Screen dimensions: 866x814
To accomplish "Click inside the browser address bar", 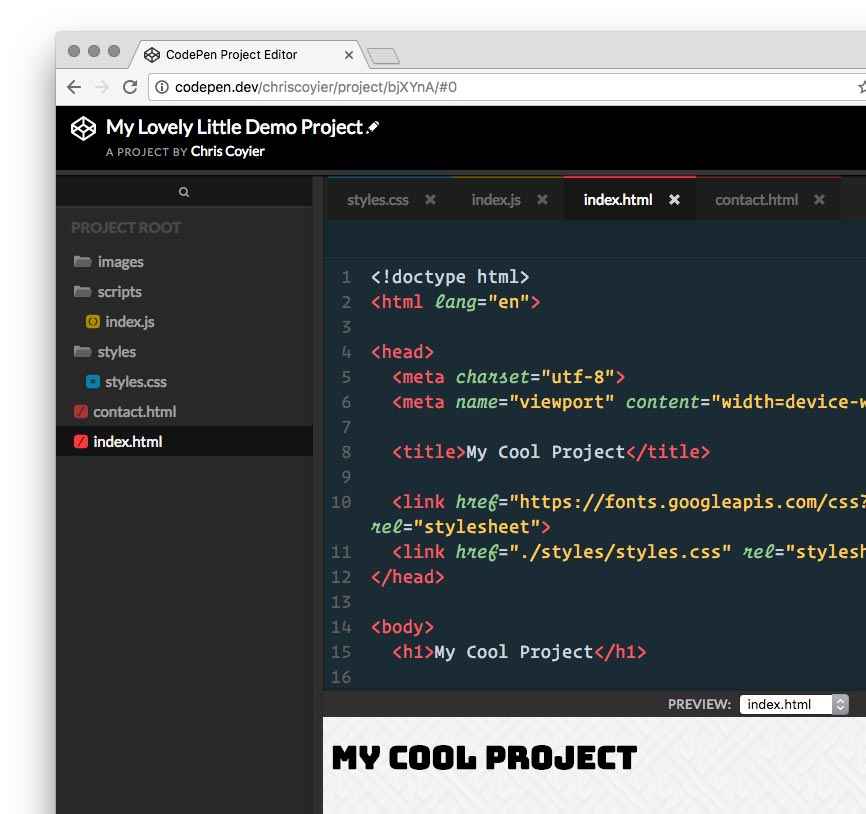I will (x=400, y=86).
